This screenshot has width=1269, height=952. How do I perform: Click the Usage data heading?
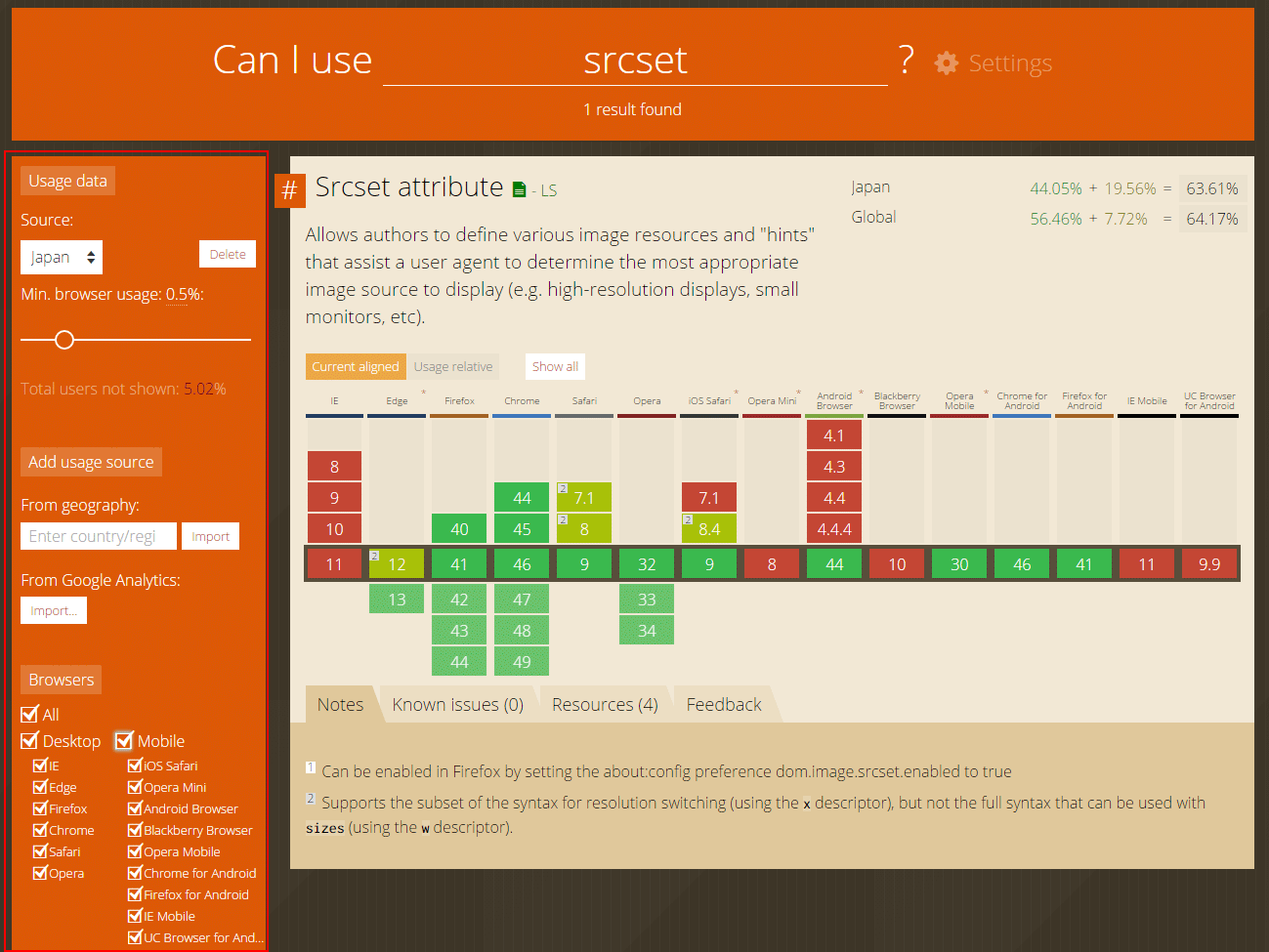click(x=67, y=181)
